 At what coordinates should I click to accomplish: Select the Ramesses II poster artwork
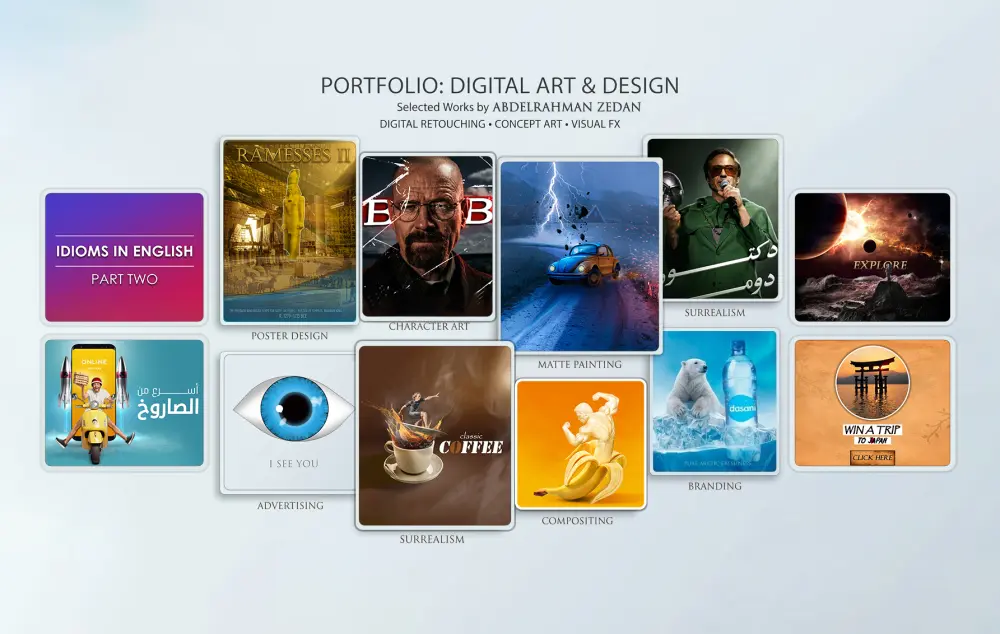click(290, 231)
